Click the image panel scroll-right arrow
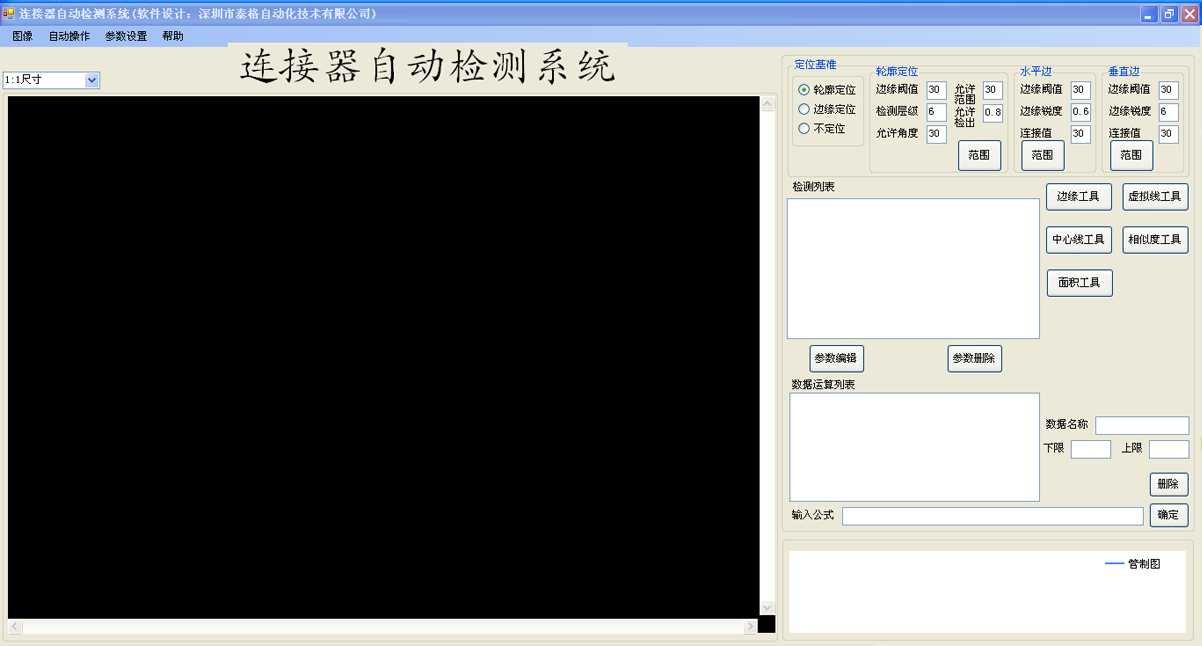The image size is (1202, 646). 750,627
